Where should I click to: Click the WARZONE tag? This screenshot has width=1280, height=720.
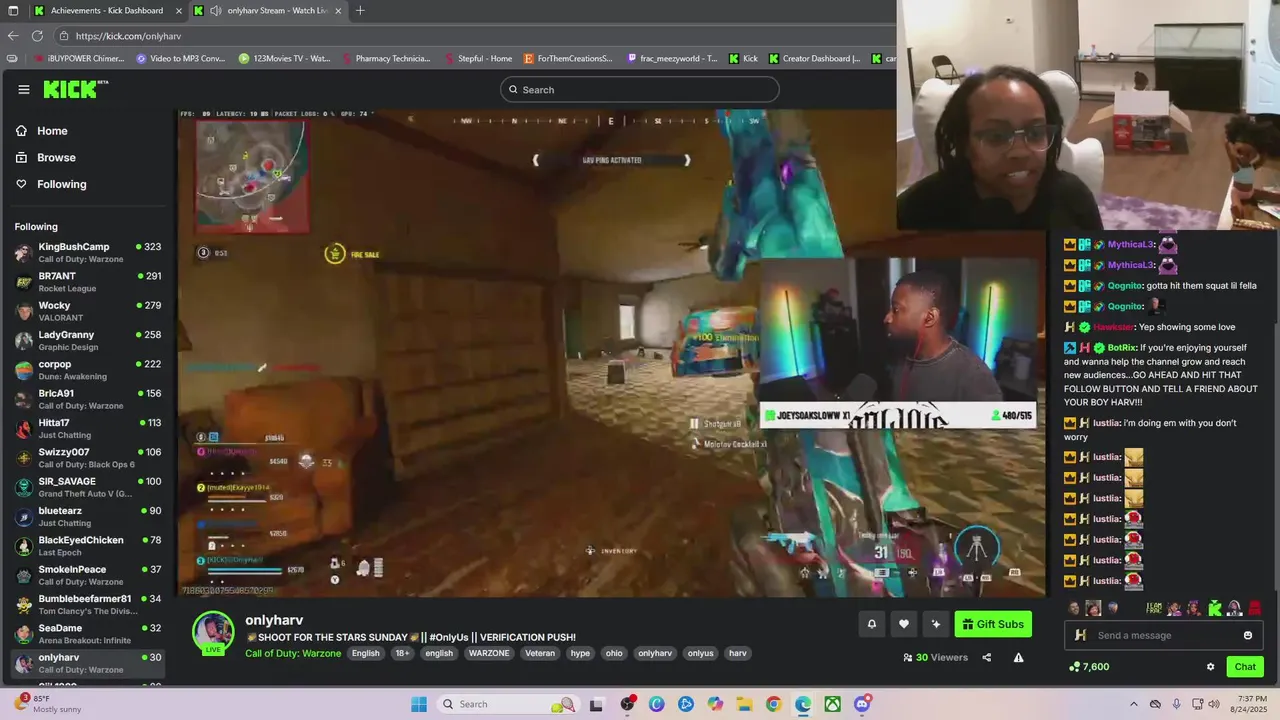(x=489, y=653)
